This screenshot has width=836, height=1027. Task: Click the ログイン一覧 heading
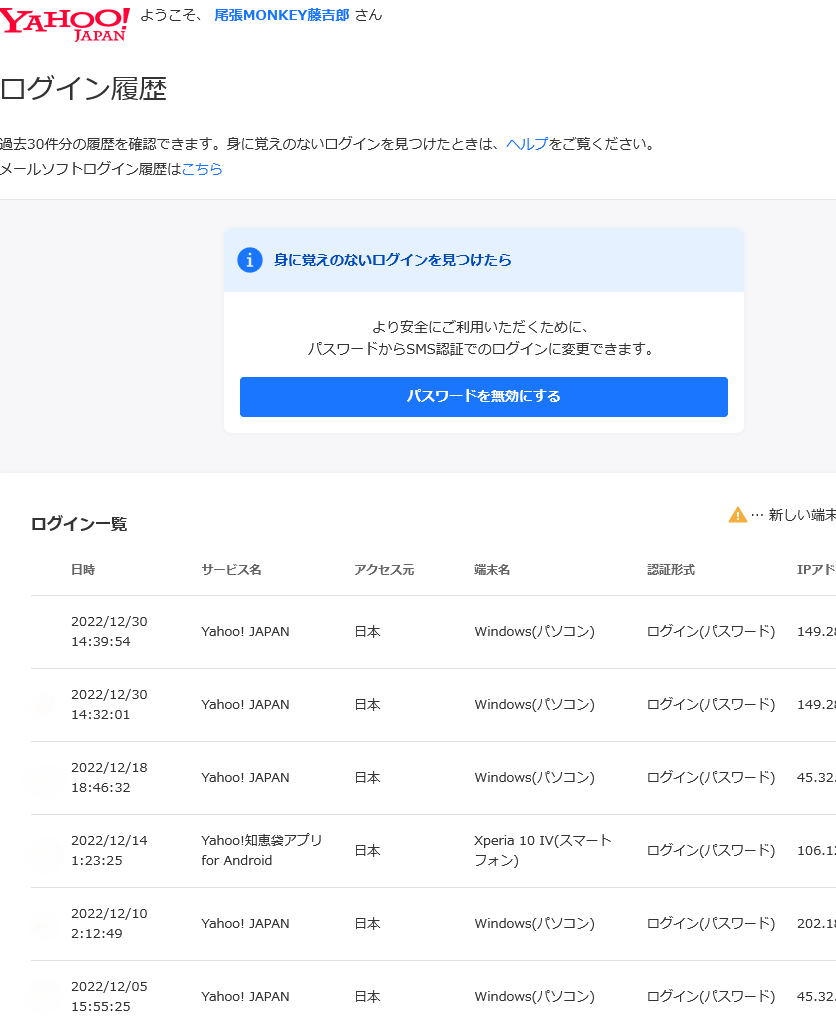(79, 524)
